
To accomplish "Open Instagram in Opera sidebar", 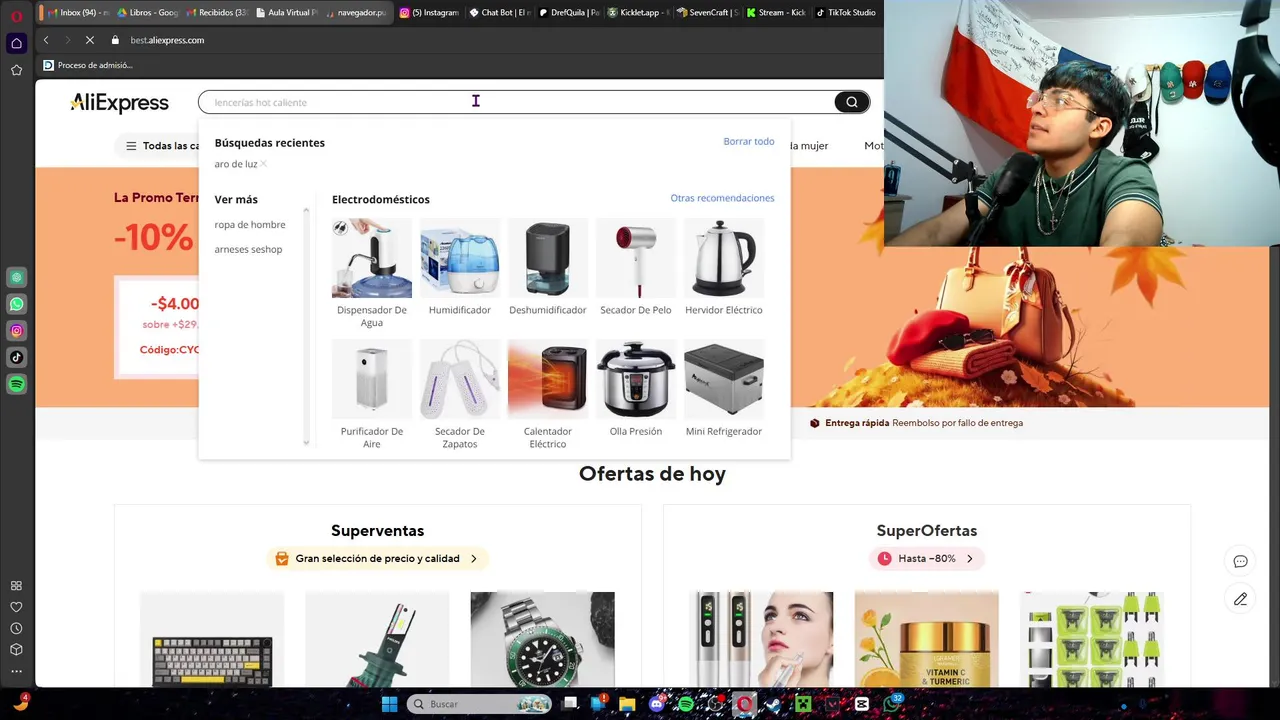I will pyautogui.click(x=16, y=331).
